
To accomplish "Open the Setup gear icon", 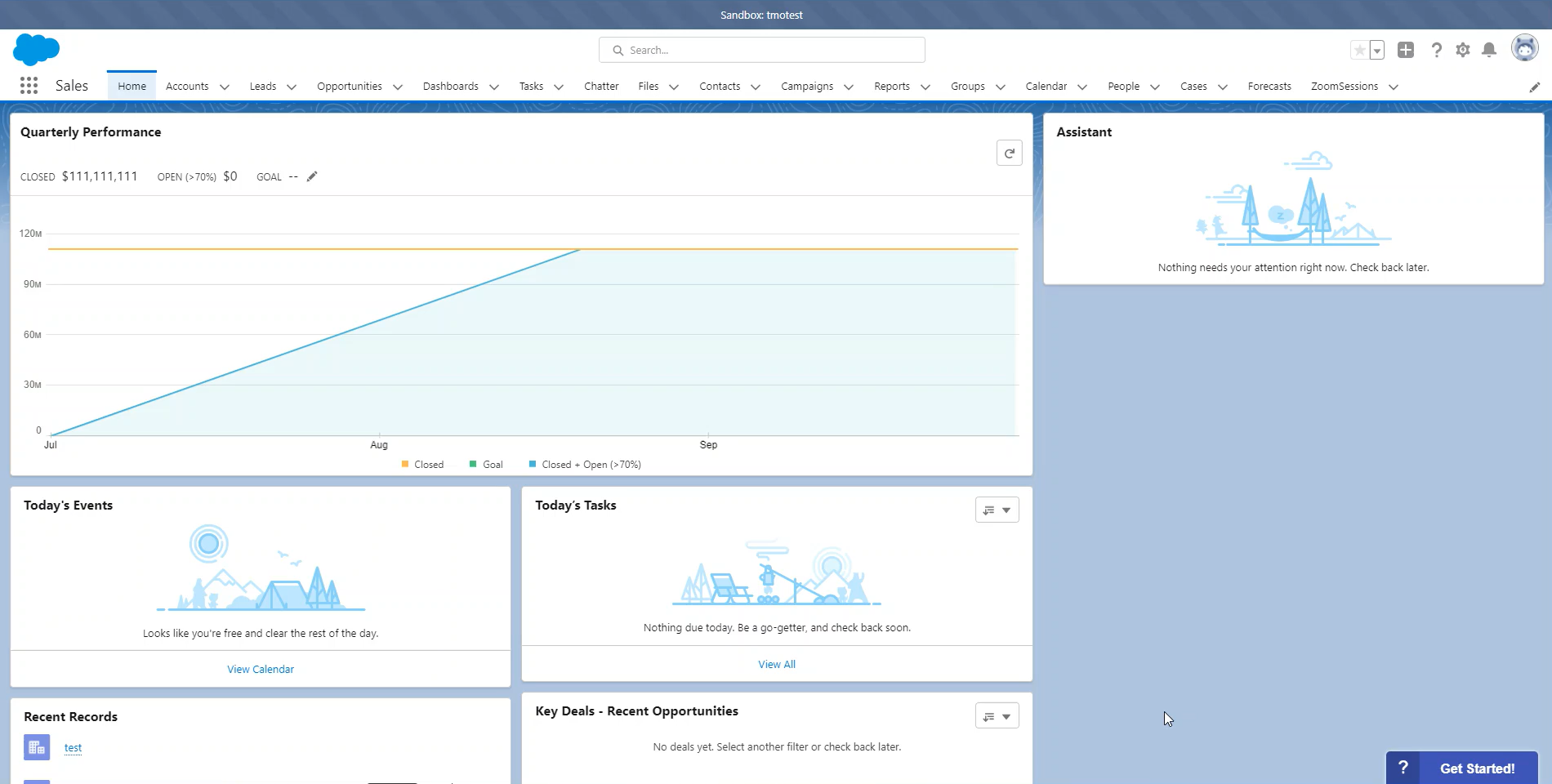I will tap(1463, 51).
